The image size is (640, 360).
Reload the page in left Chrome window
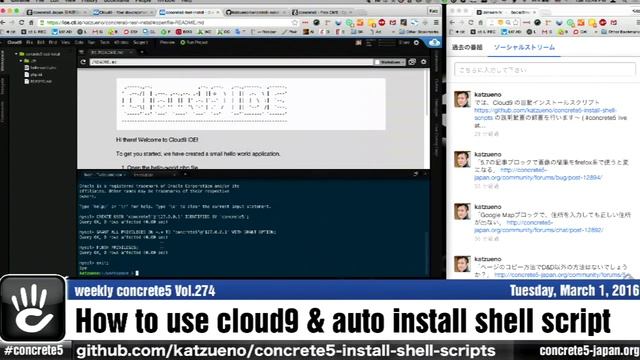click(x=21, y=22)
